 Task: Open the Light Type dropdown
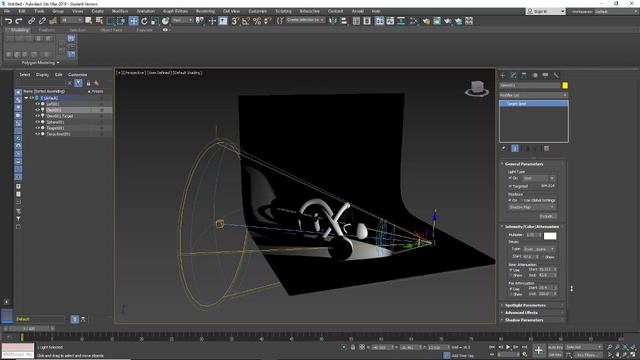point(538,178)
